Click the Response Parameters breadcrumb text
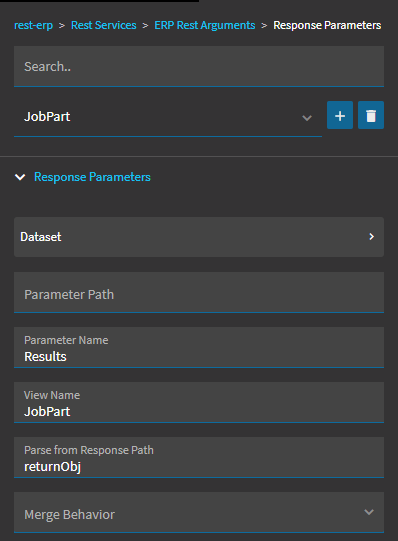Screen dimensions: 398x541 [327, 25]
